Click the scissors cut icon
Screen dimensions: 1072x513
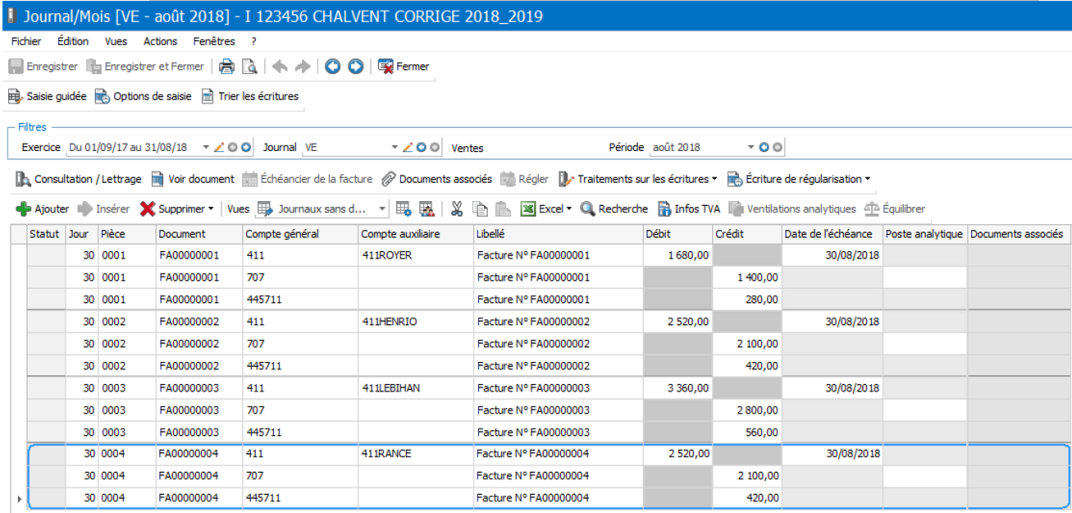tap(457, 209)
